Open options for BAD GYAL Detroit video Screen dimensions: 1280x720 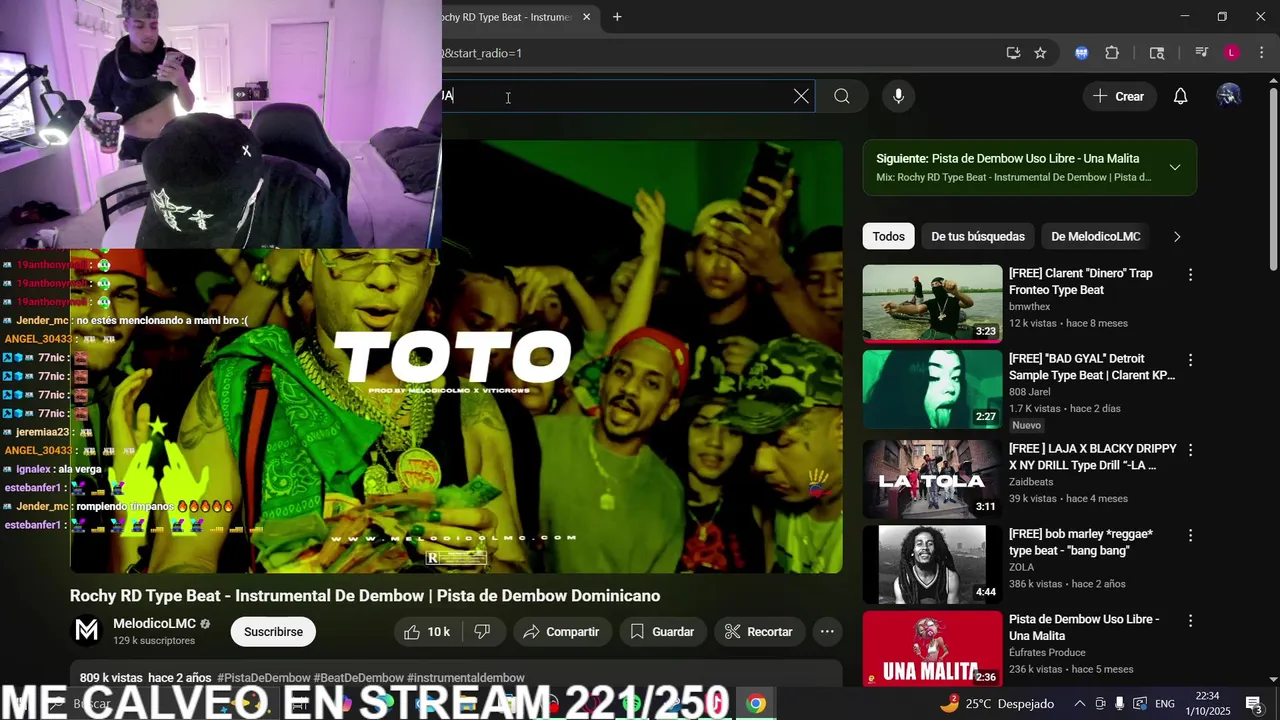[x=1190, y=360]
